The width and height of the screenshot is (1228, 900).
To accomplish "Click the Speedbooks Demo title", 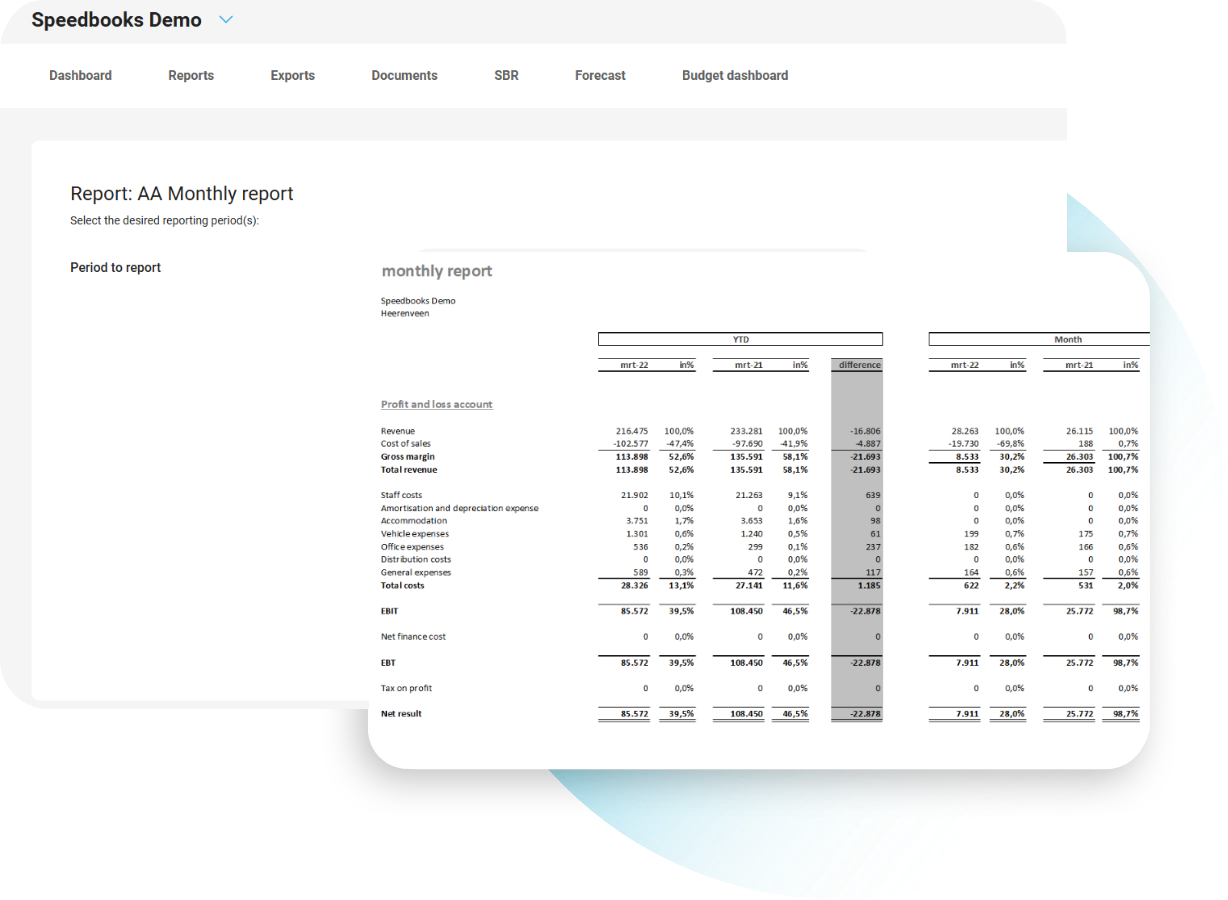I will 116,20.
